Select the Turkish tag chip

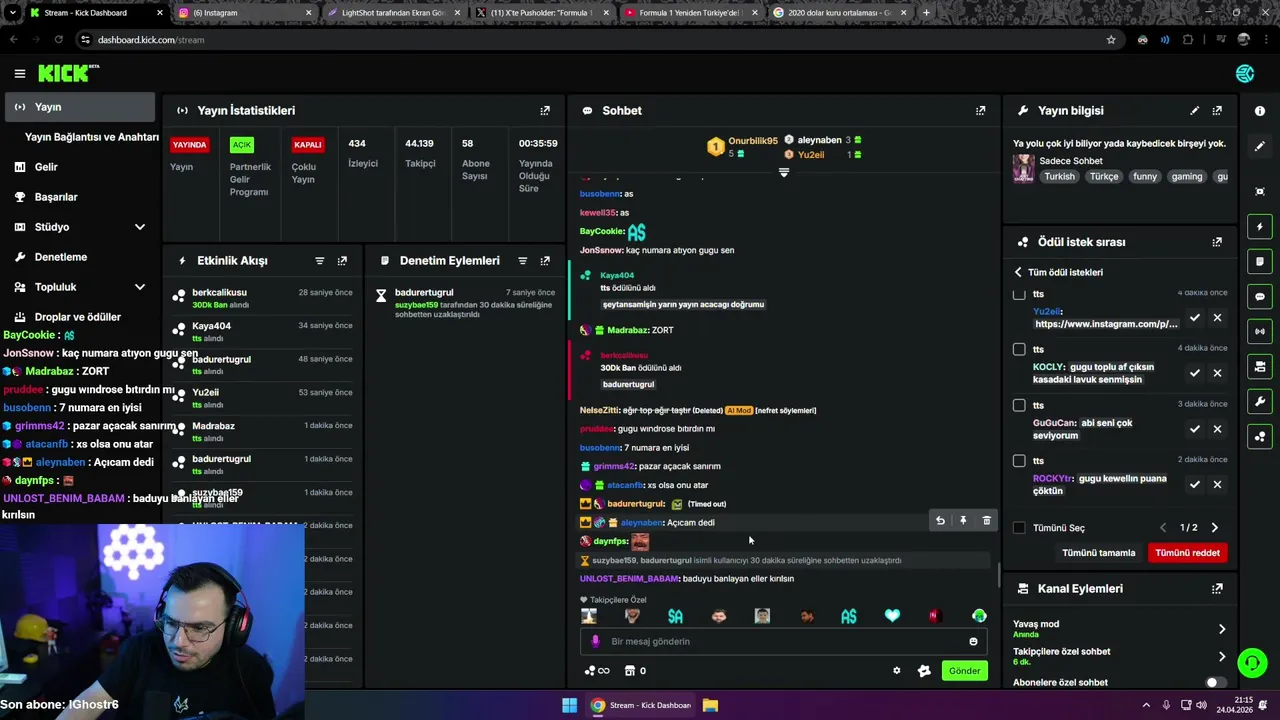(x=1059, y=177)
